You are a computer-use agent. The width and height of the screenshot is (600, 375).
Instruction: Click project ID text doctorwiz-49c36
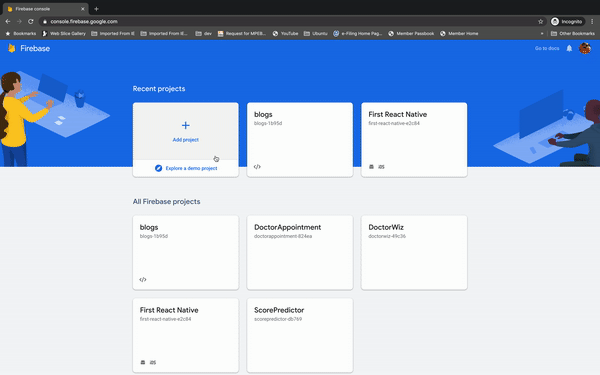(x=387, y=236)
